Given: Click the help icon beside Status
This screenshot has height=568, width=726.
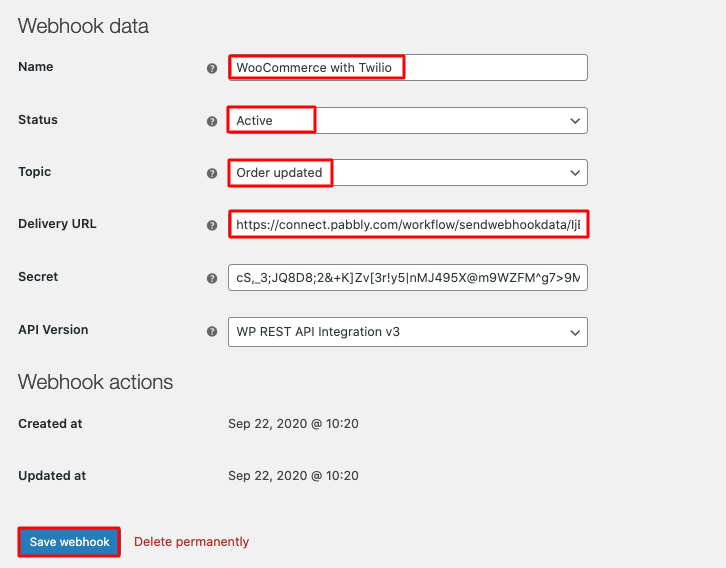Looking at the screenshot, I should pos(212,121).
